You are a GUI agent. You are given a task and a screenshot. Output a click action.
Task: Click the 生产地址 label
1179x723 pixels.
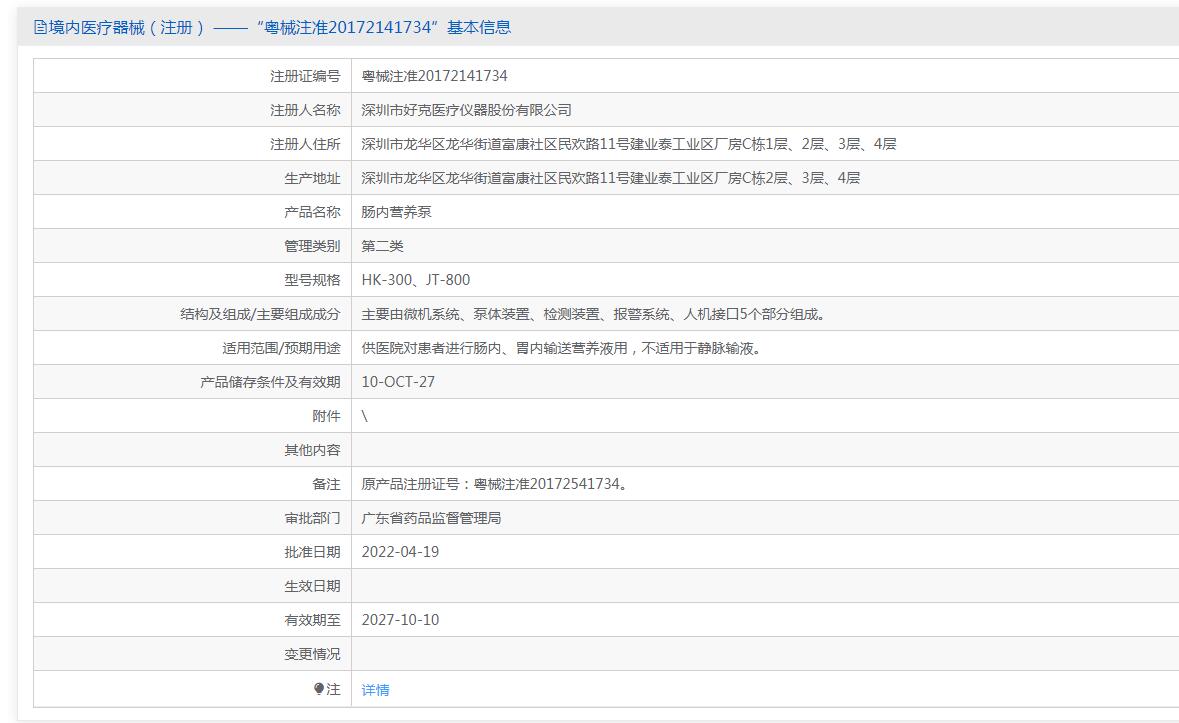[312, 178]
